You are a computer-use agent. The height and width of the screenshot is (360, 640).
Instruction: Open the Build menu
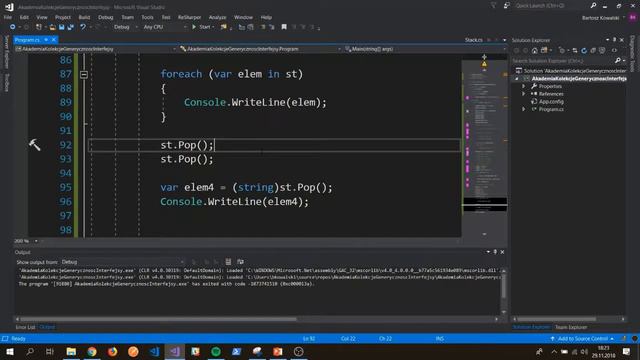click(84, 17)
